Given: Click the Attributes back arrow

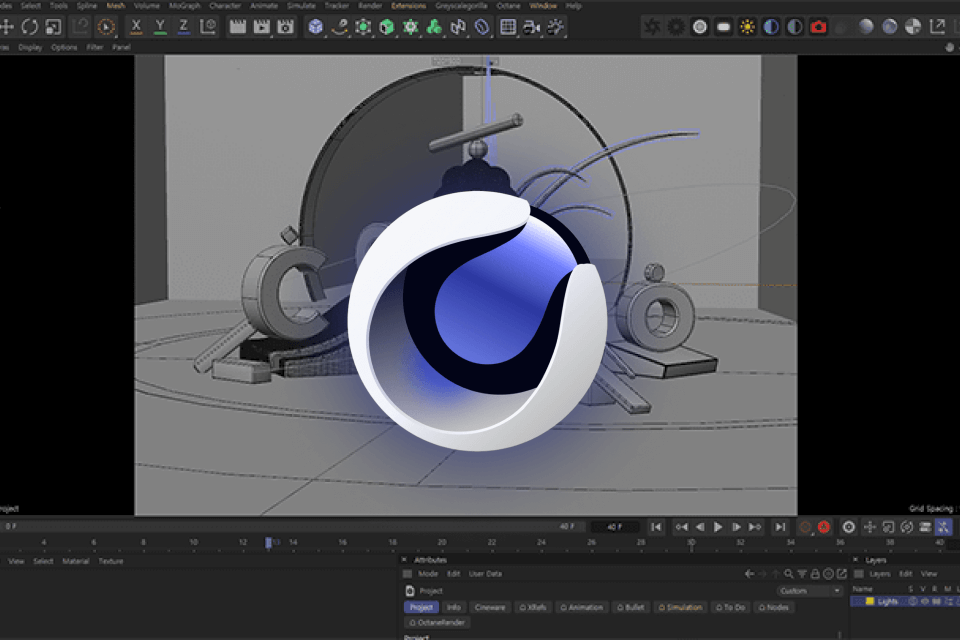Looking at the screenshot, I should (749, 574).
